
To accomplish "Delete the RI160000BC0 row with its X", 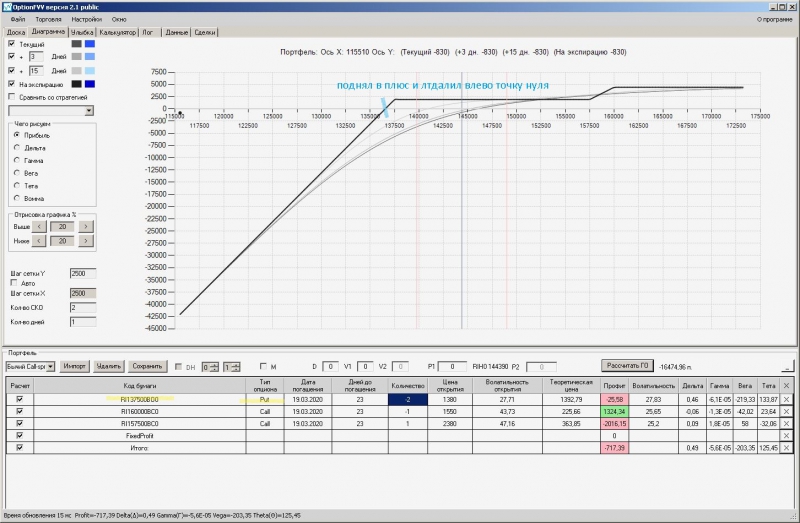I will 786,412.
